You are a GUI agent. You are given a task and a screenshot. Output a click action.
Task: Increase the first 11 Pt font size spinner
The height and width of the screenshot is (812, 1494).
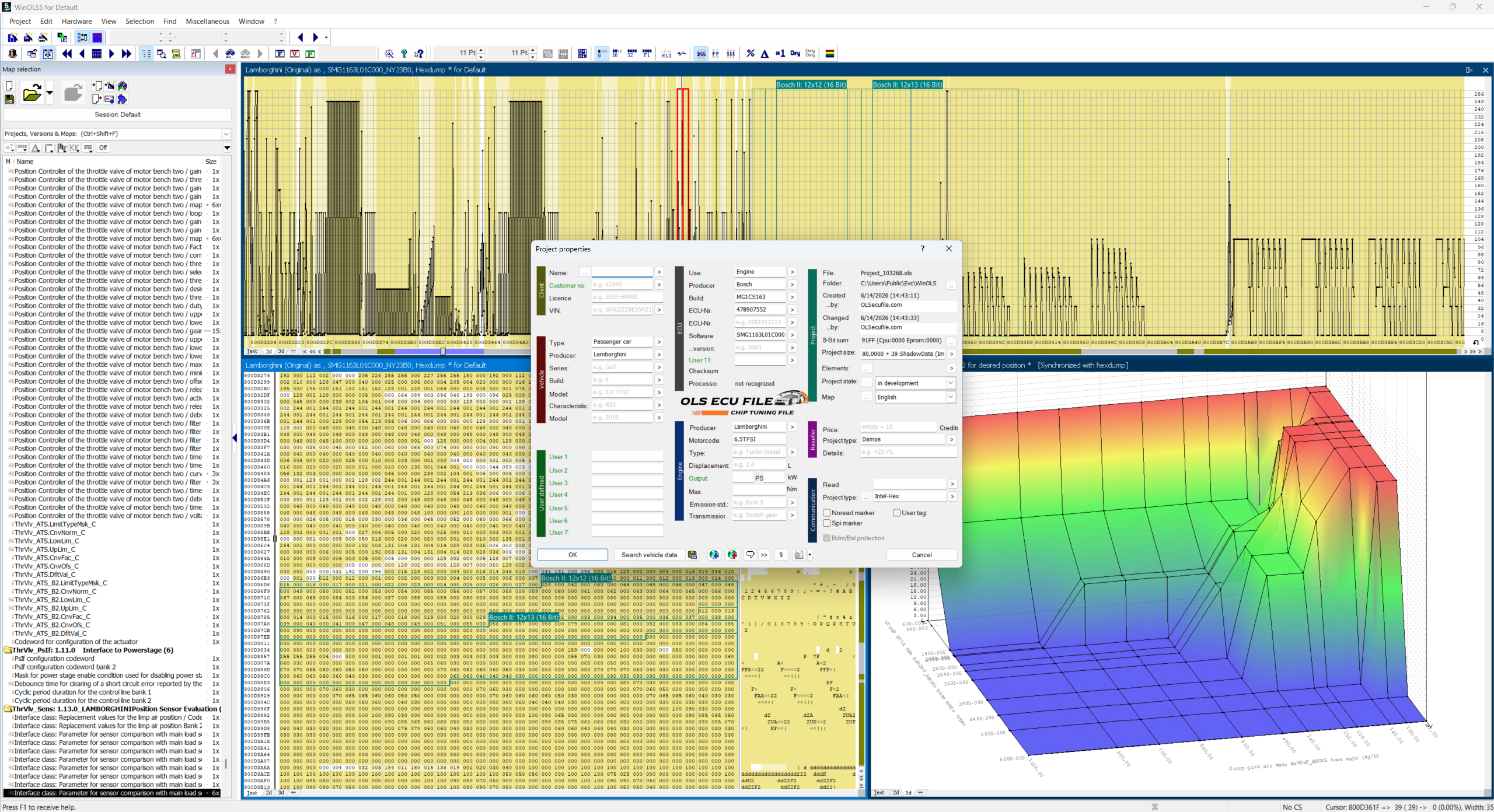481,51
